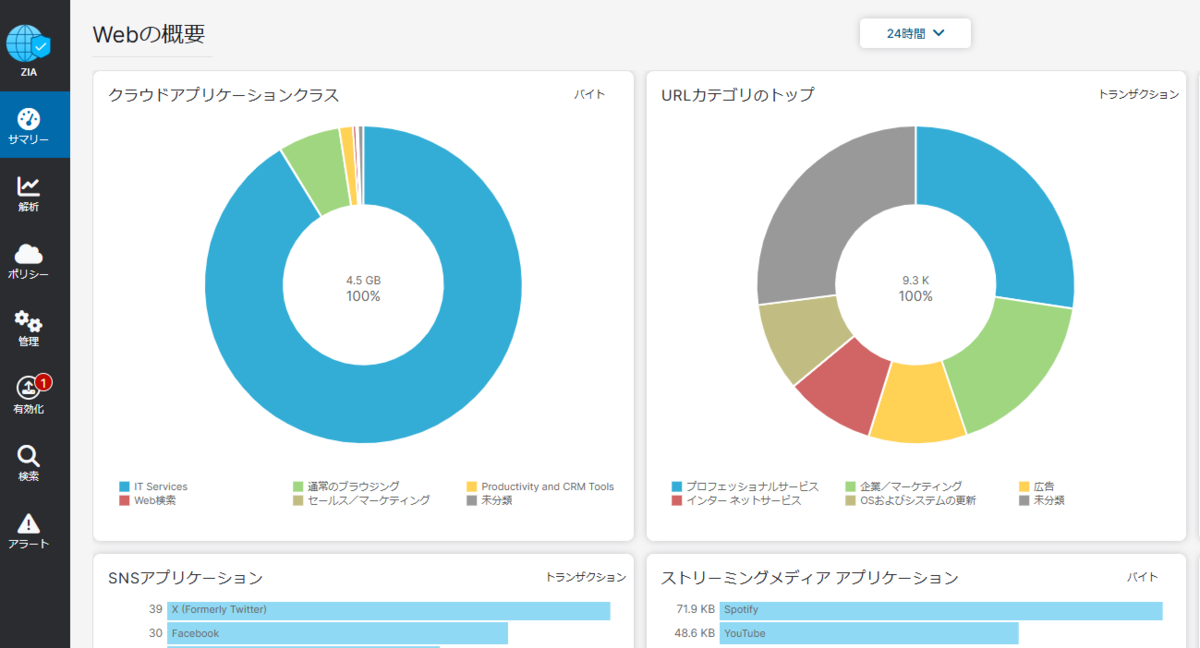Click バイト unit on ストリーミングメディア card
The image size is (1200, 648).
point(1142,577)
